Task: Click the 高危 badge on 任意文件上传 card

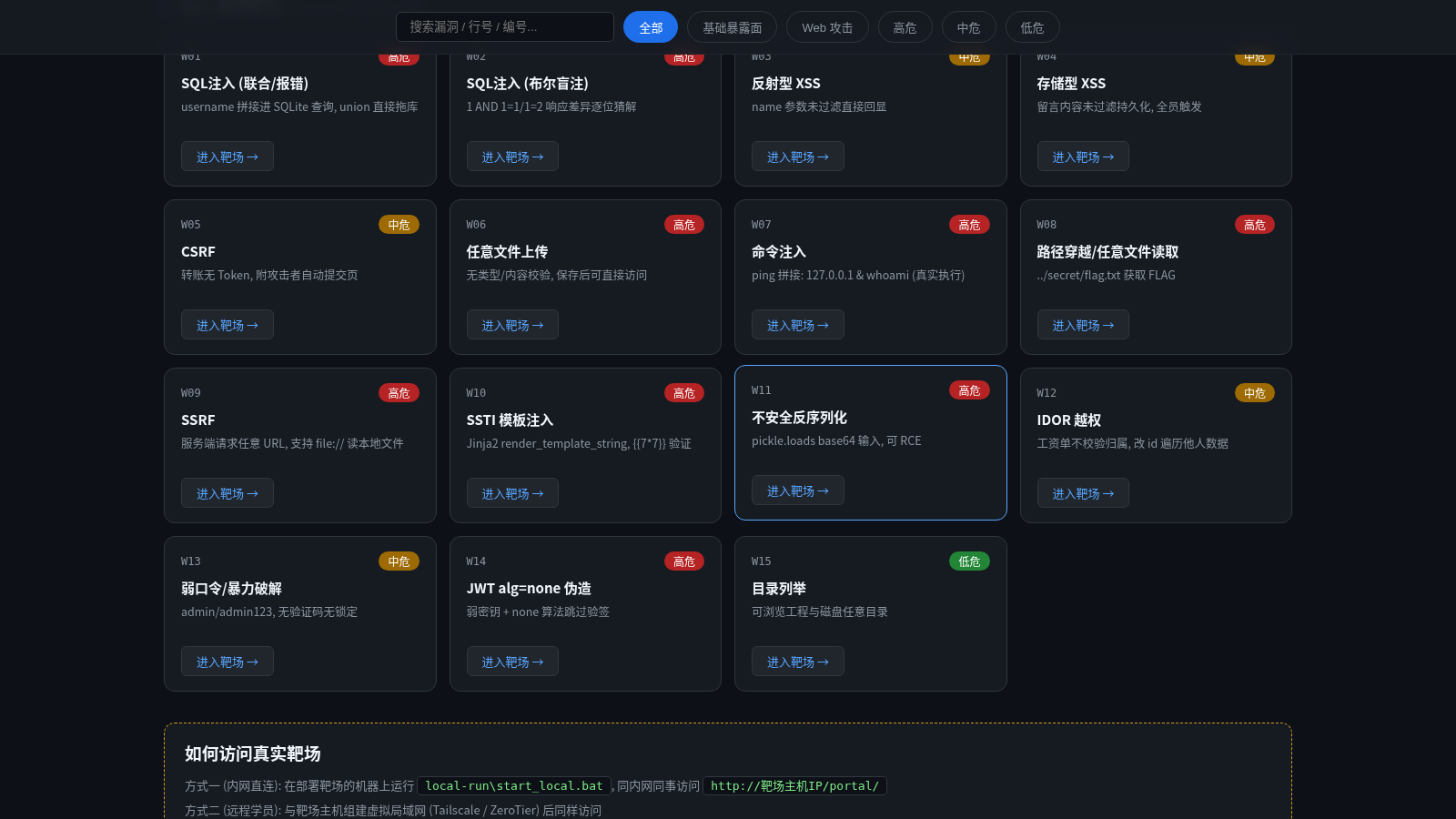Action: pyautogui.click(x=684, y=225)
